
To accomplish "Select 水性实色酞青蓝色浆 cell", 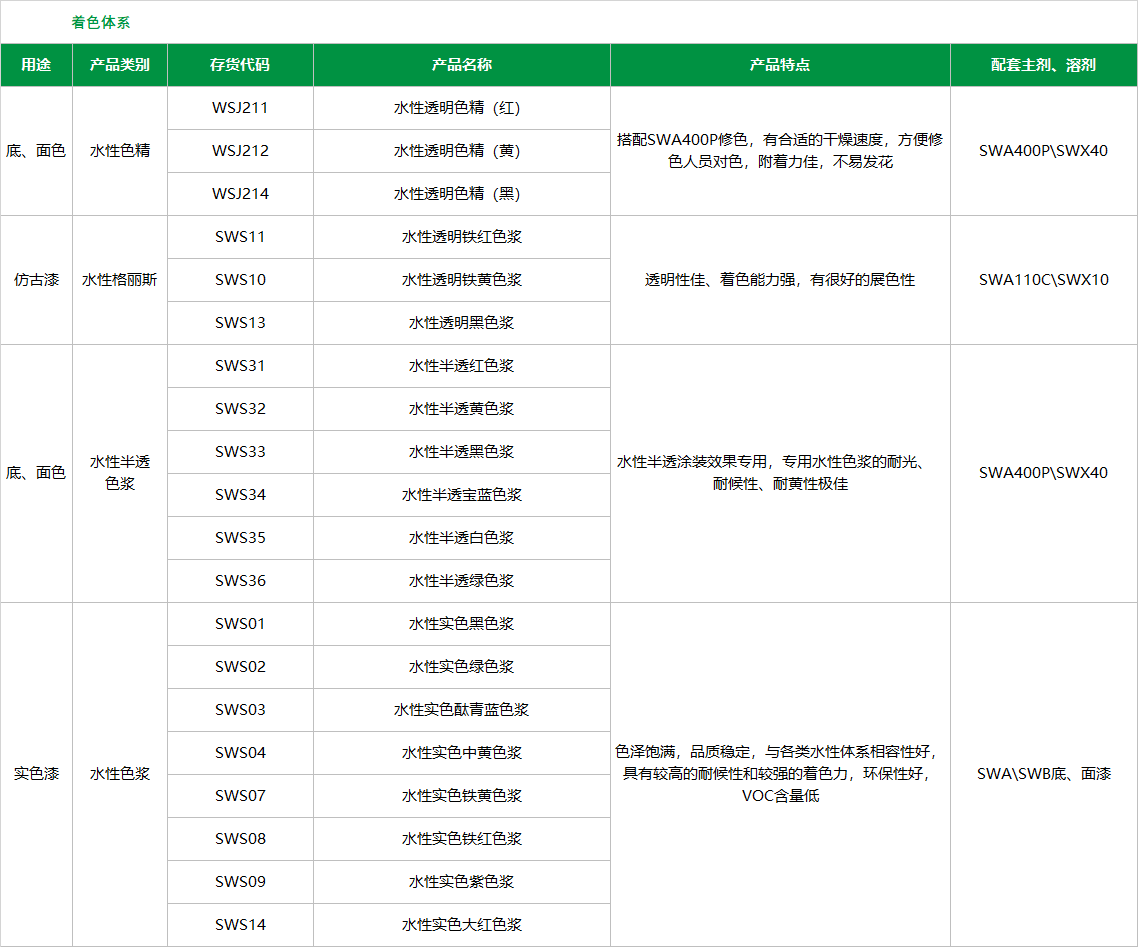I will pos(462,710).
